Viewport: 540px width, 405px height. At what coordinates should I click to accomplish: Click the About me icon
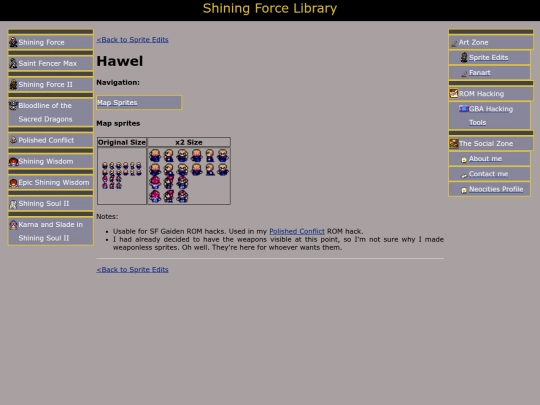tap(464, 159)
